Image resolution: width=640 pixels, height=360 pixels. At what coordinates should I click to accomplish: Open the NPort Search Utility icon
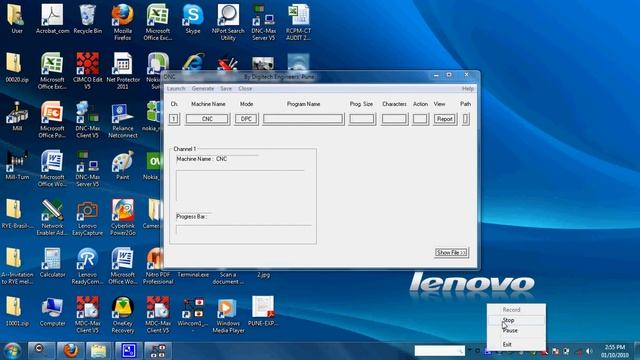[228, 22]
